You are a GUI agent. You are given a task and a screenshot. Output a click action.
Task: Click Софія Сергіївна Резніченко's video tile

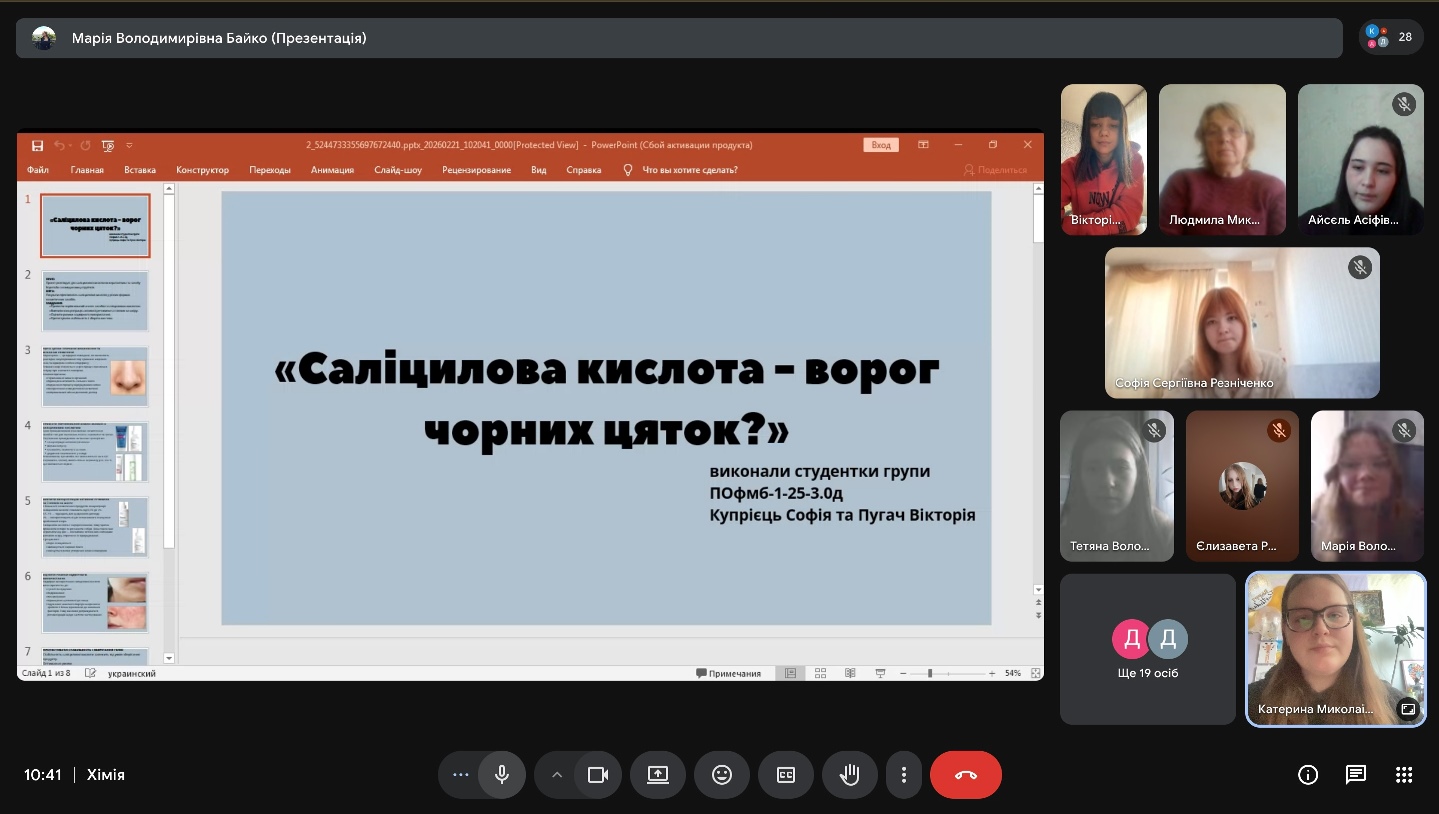pos(1242,323)
